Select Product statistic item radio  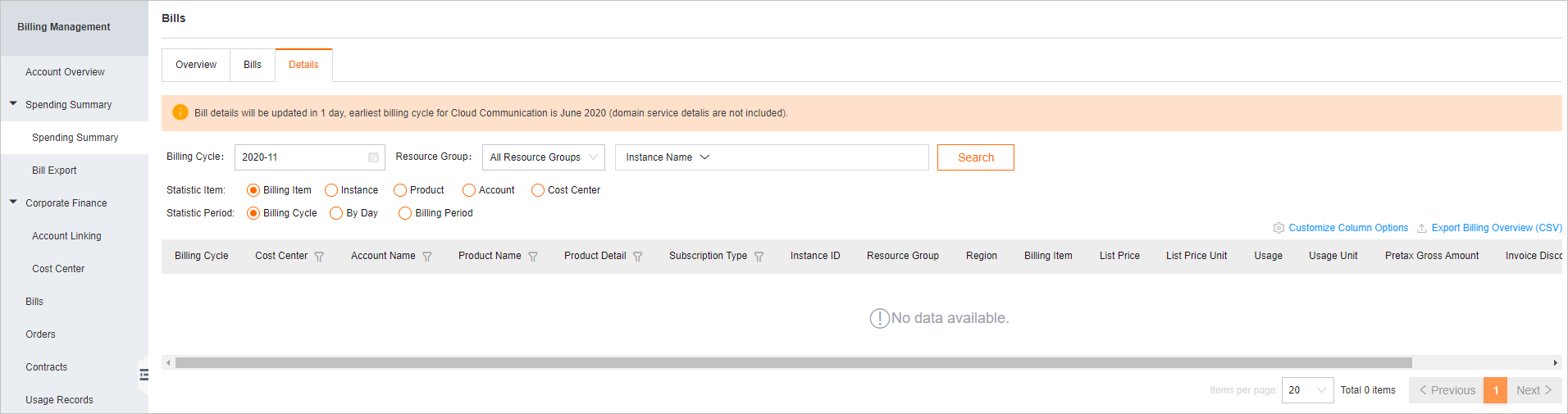(400, 190)
